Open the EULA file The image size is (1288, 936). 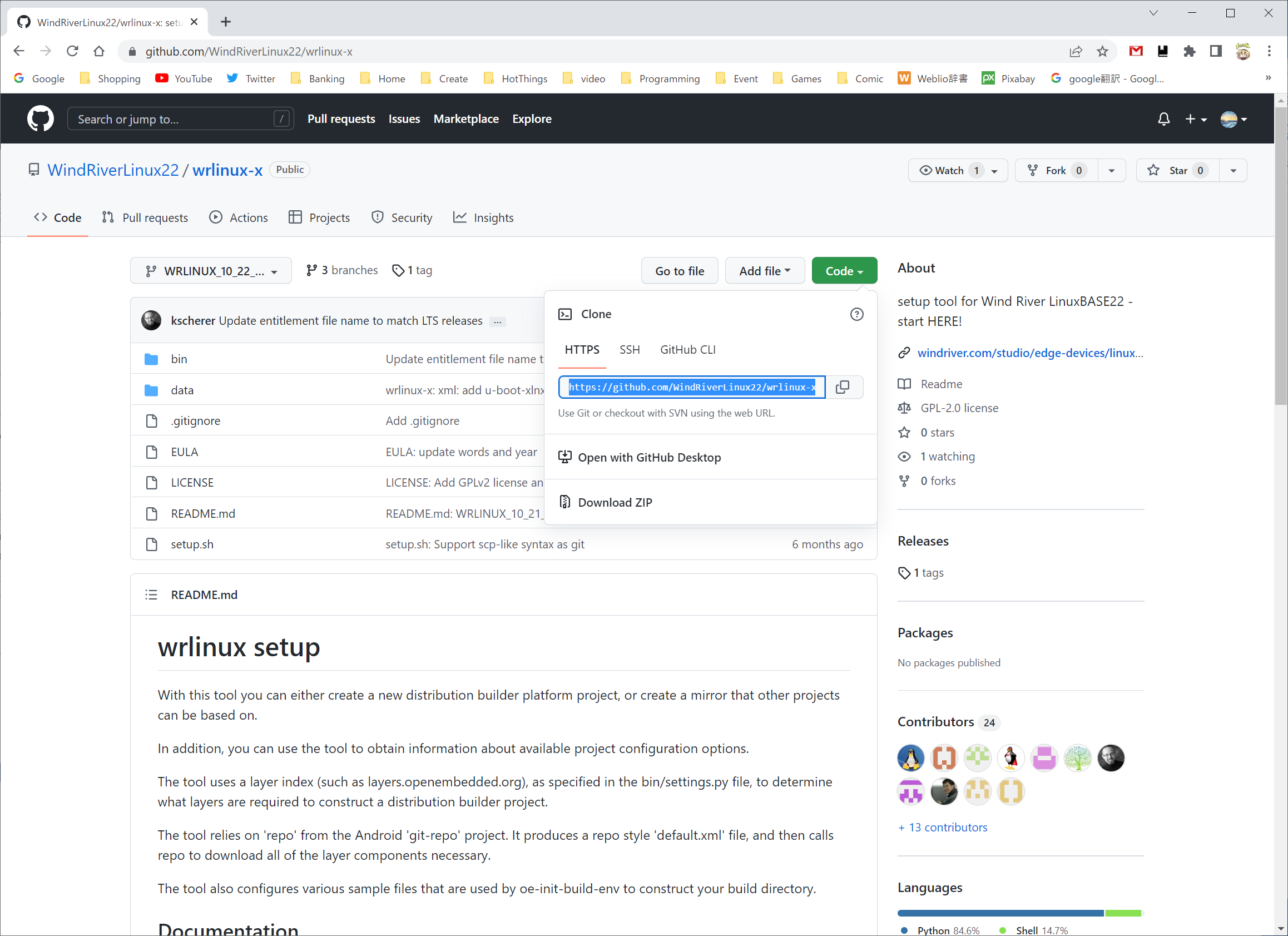(185, 452)
